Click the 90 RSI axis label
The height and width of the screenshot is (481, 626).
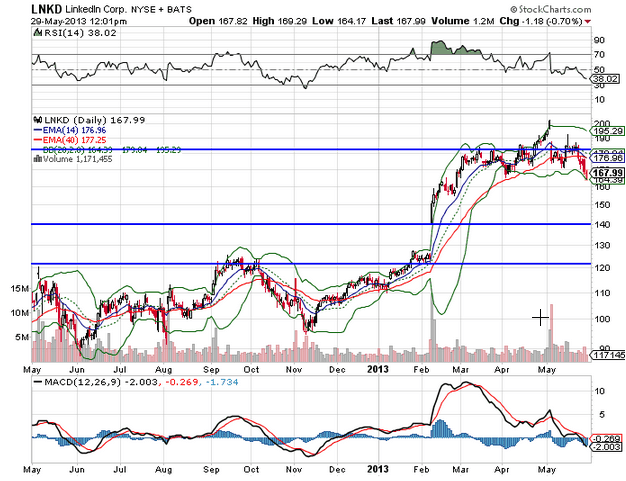coord(600,40)
